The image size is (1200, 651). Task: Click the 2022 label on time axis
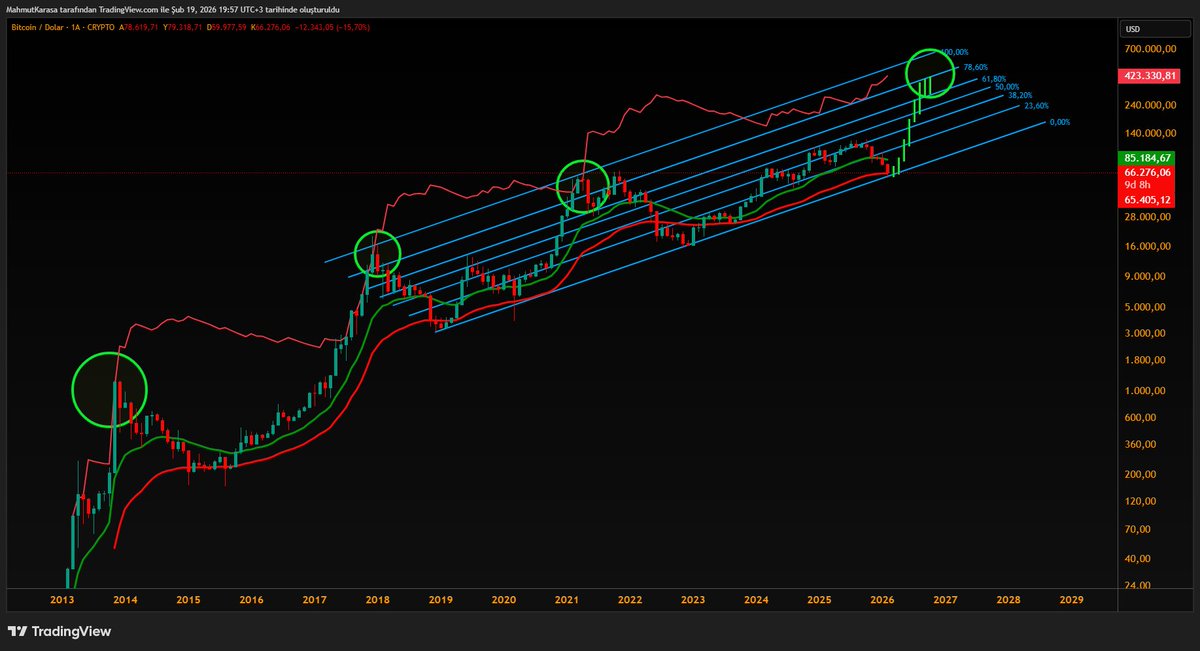(x=630, y=600)
